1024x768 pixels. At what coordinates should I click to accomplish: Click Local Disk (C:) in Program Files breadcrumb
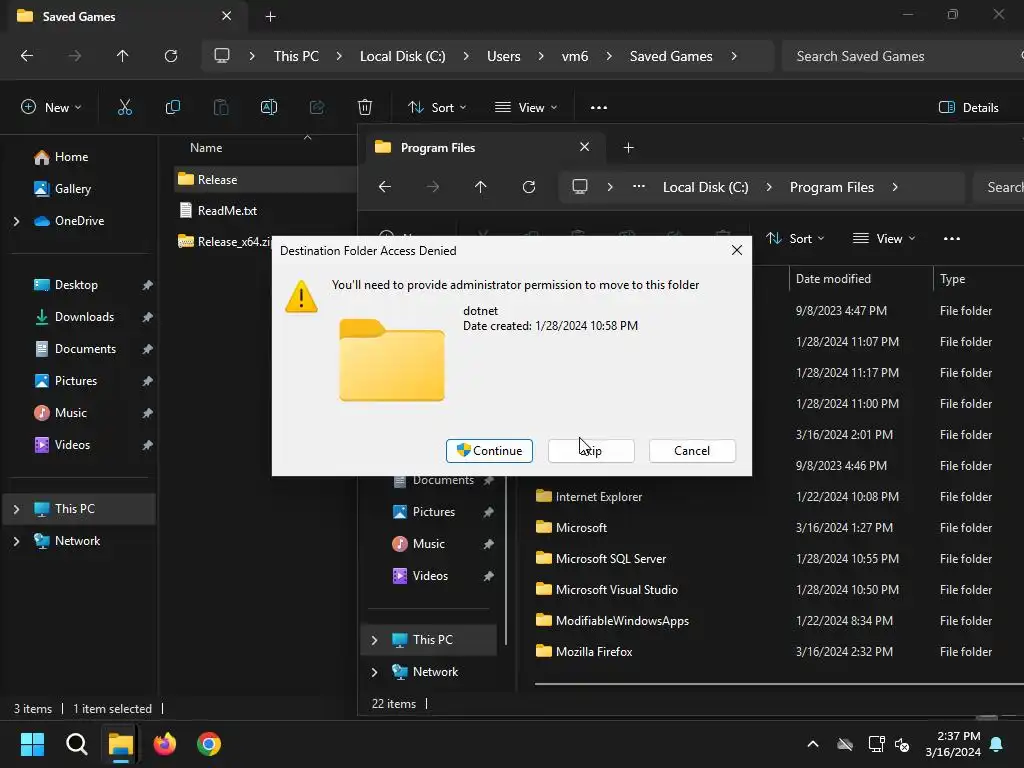705,187
